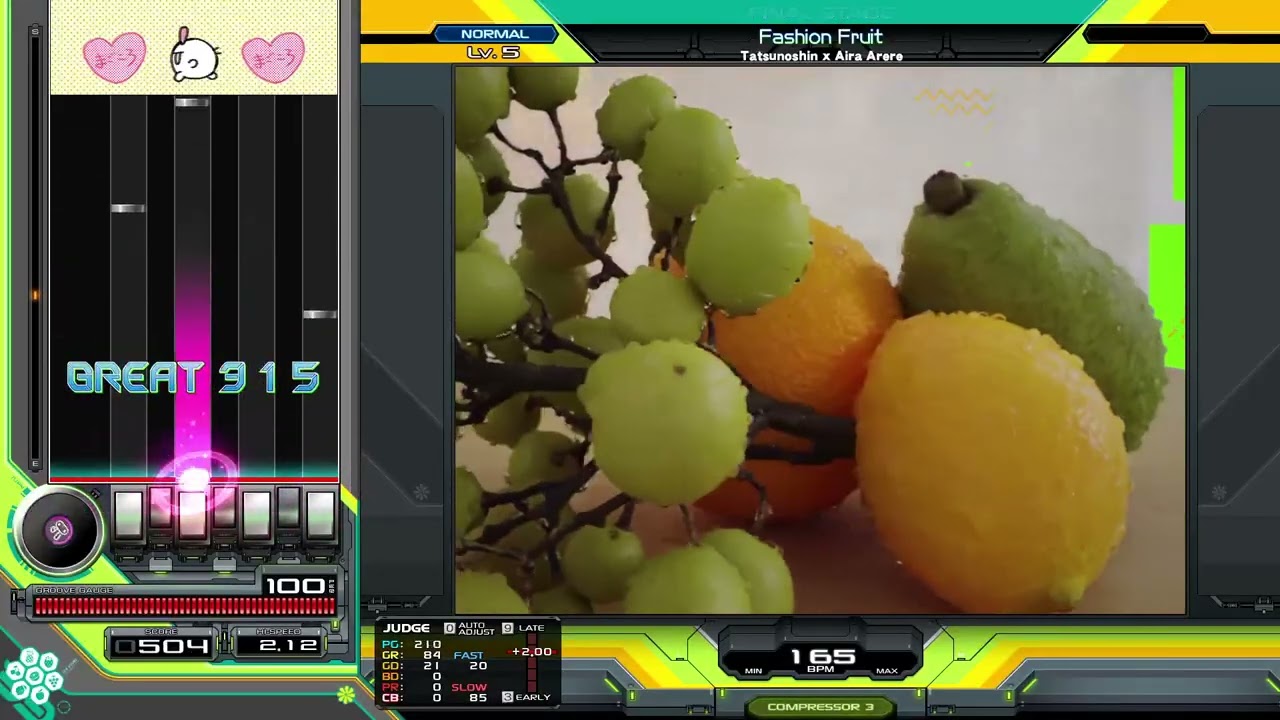Click the COMPRESSOR 3 effect label
Image resolution: width=1280 pixels, height=720 pixels.
pos(820,707)
